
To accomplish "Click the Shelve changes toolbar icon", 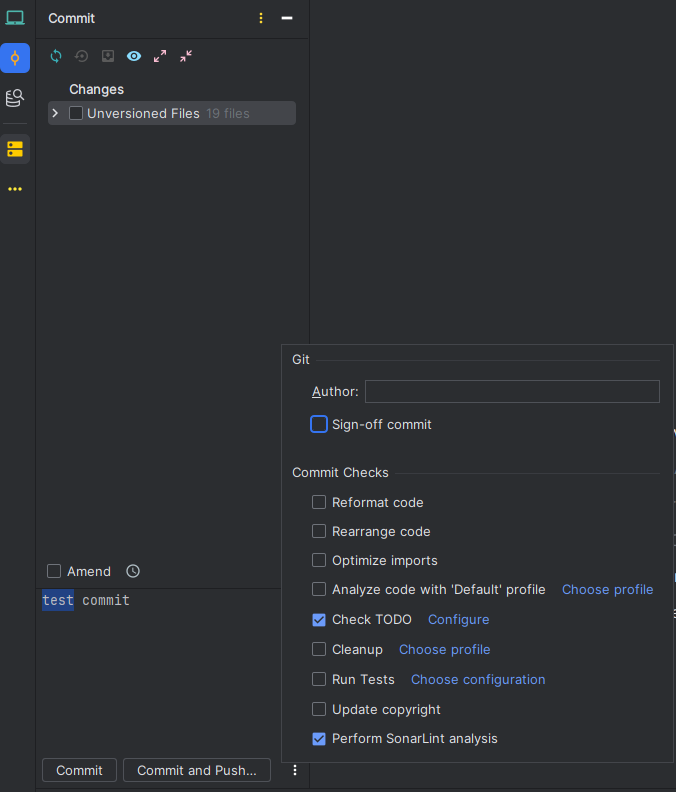I will [108, 56].
